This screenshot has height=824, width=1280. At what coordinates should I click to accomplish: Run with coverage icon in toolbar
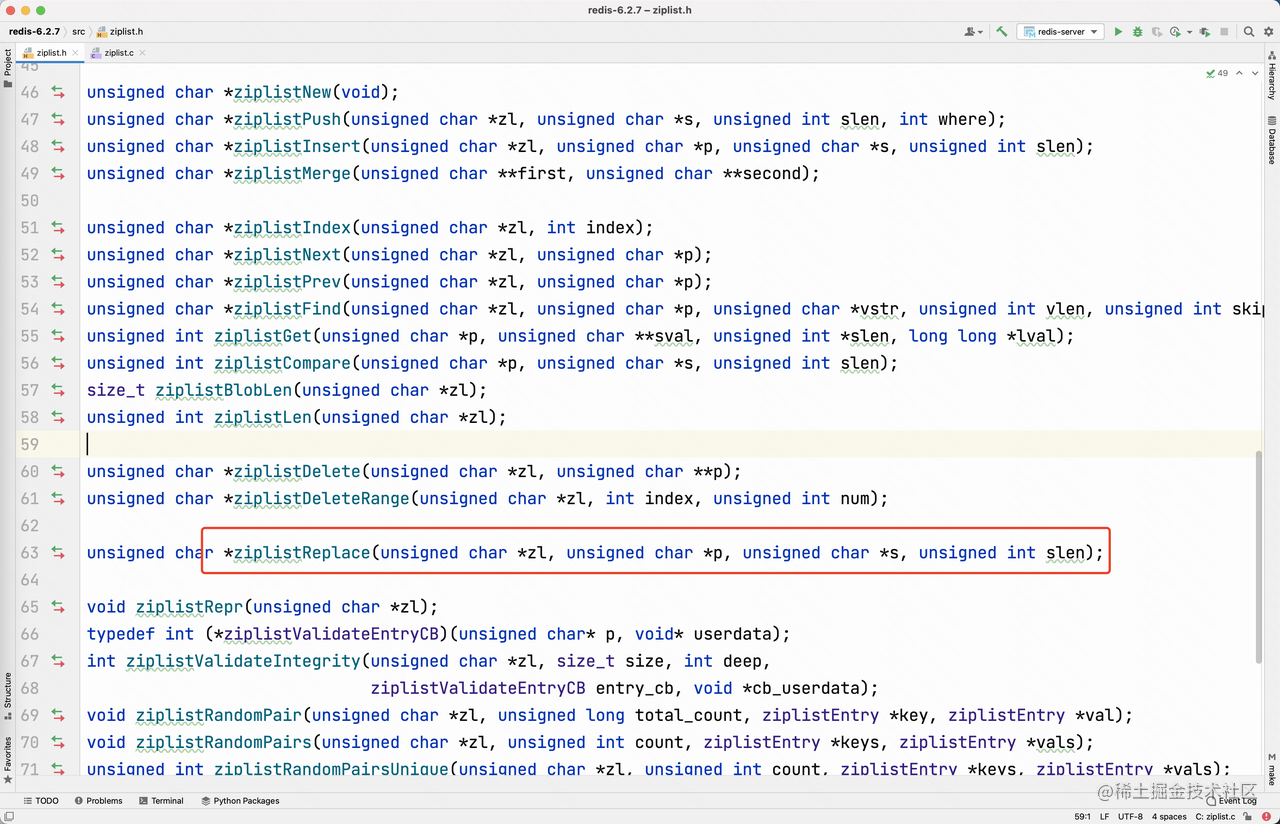[x=1156, y=32]
